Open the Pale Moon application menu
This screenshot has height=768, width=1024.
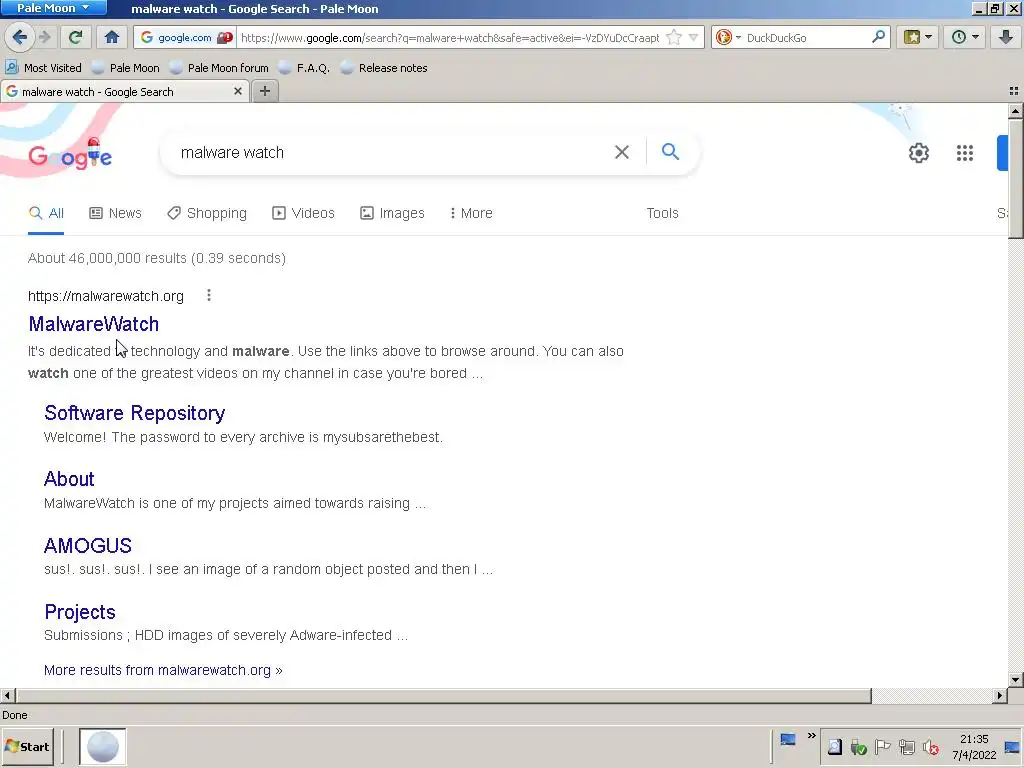[54, 8]
